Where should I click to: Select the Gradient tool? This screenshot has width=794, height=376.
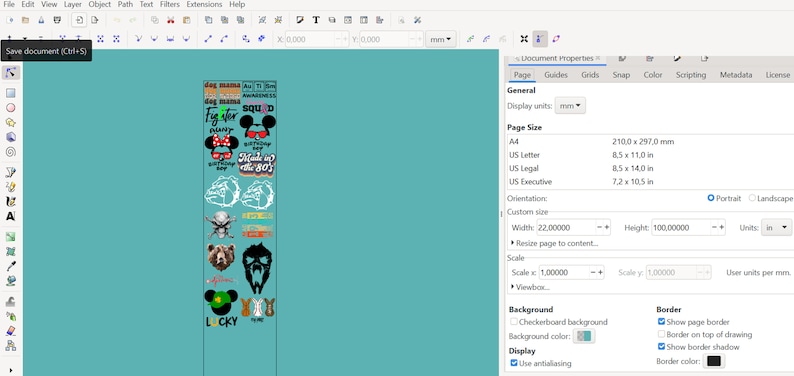point(10,237)
